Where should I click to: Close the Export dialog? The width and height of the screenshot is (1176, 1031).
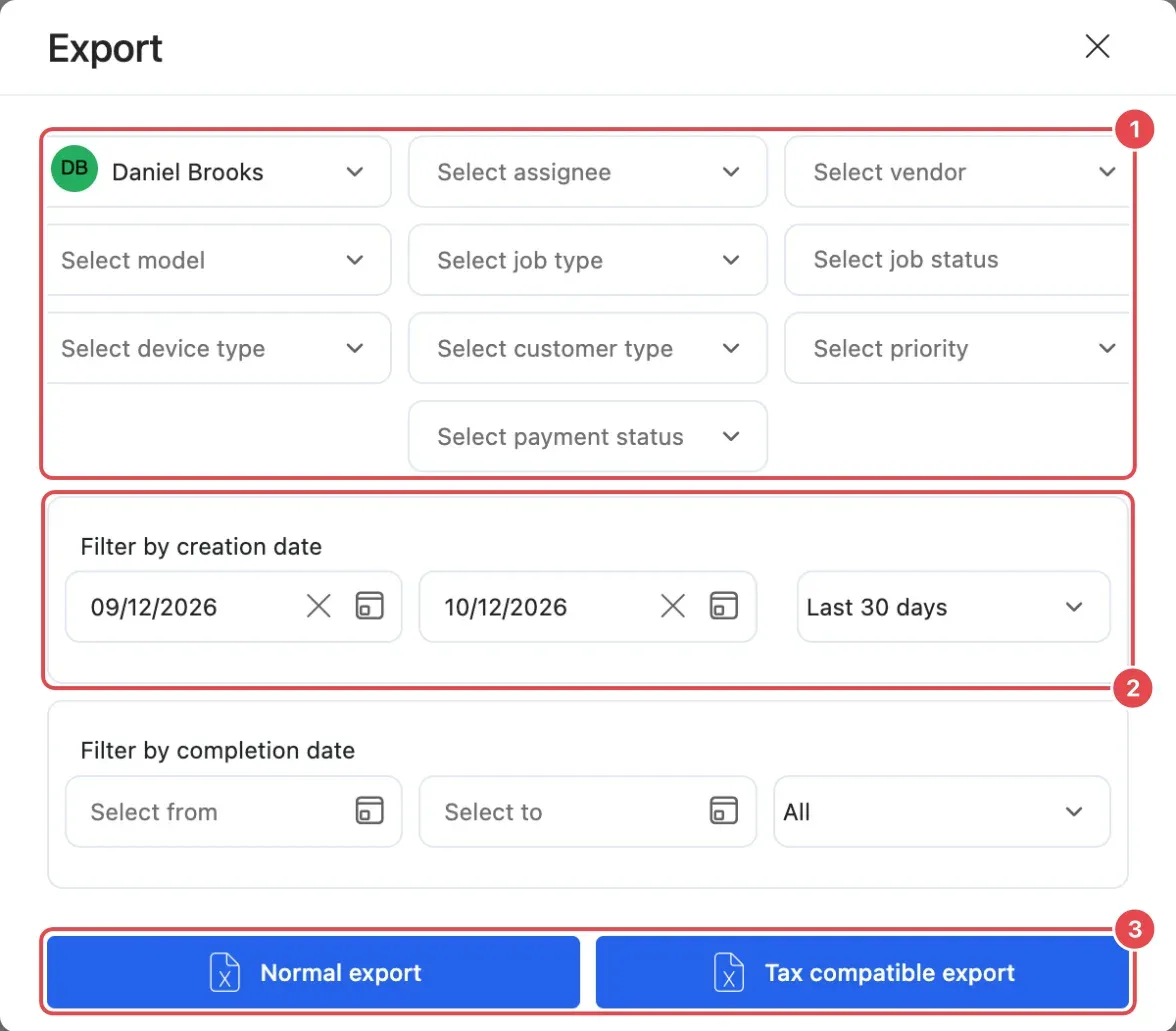point(1096,46)
